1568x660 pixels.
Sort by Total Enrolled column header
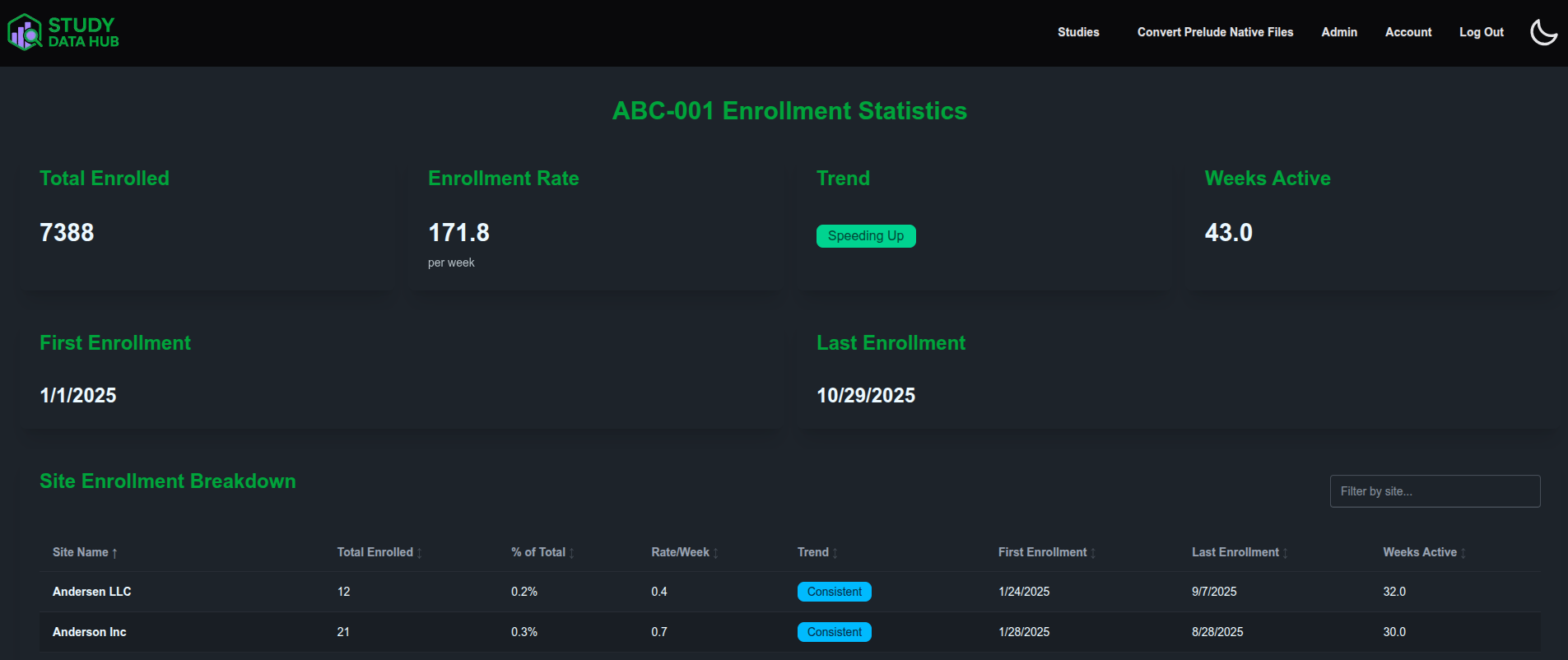(x=379, y=552)
